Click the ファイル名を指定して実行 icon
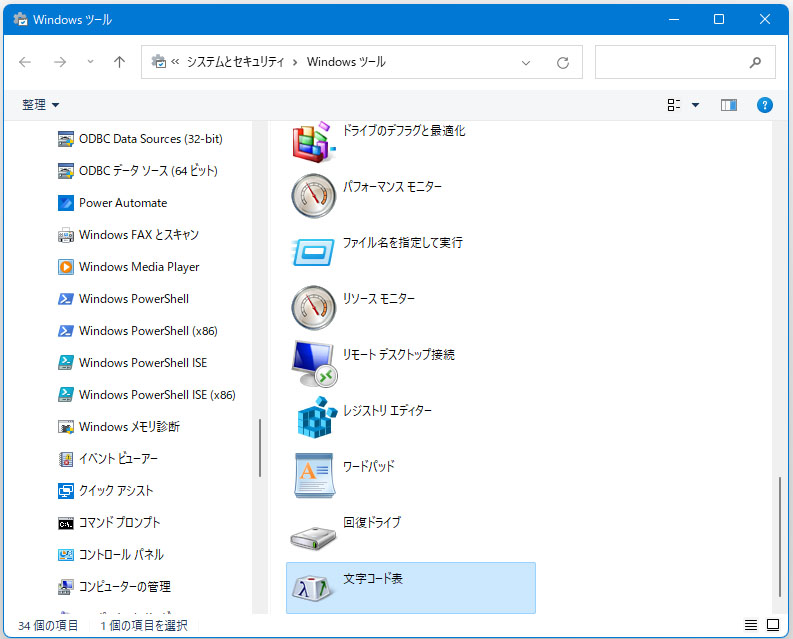The width and height of the screenshot is (793, 639). tap(313, 251)
